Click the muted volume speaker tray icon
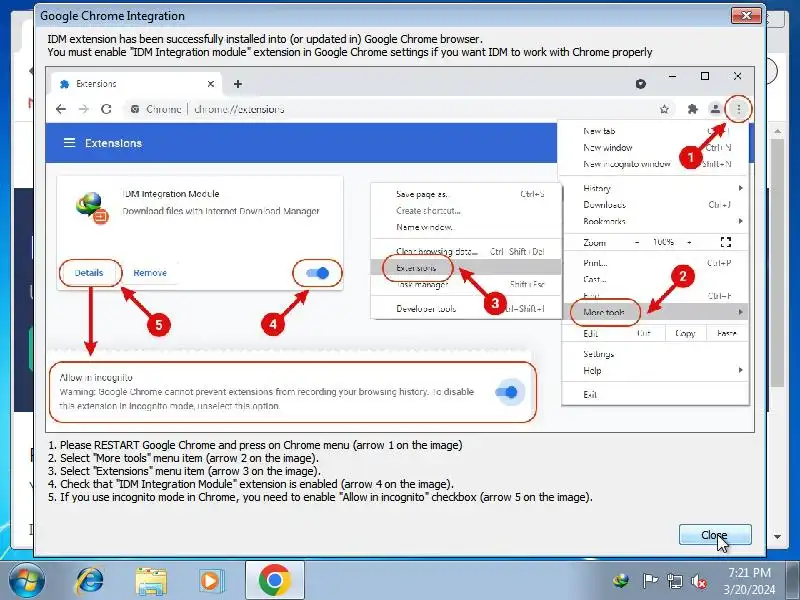The height and width of the screenshot is (600, 800). point(698,581)
